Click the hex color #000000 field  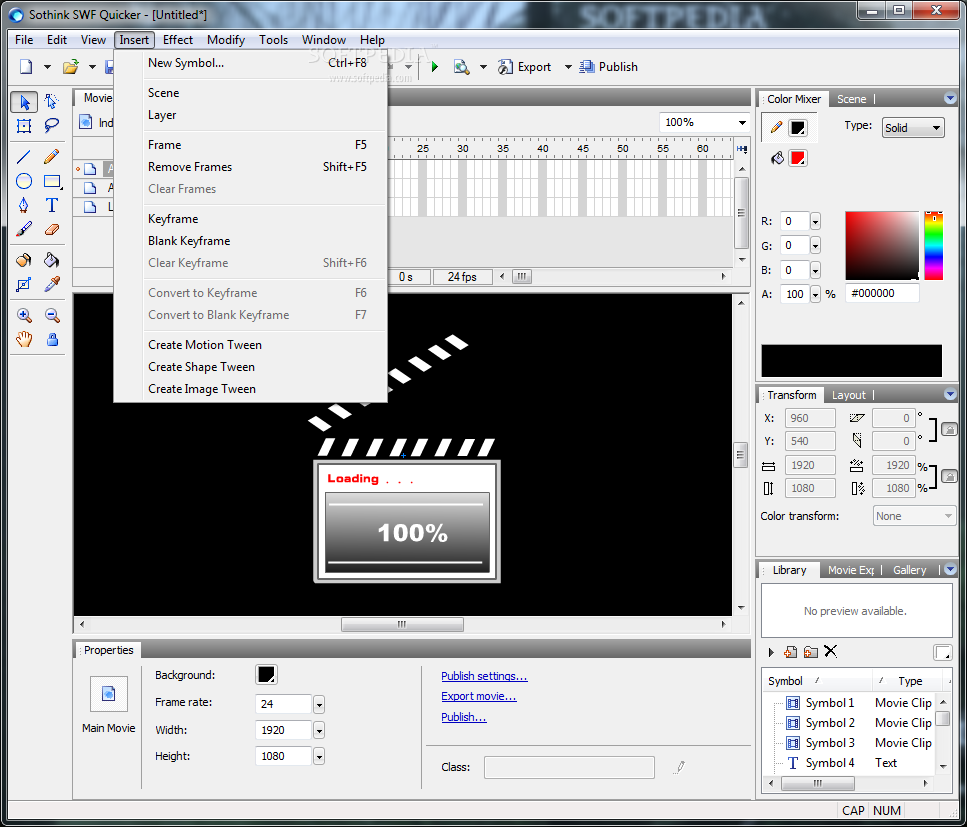click(x=883, y=294)
